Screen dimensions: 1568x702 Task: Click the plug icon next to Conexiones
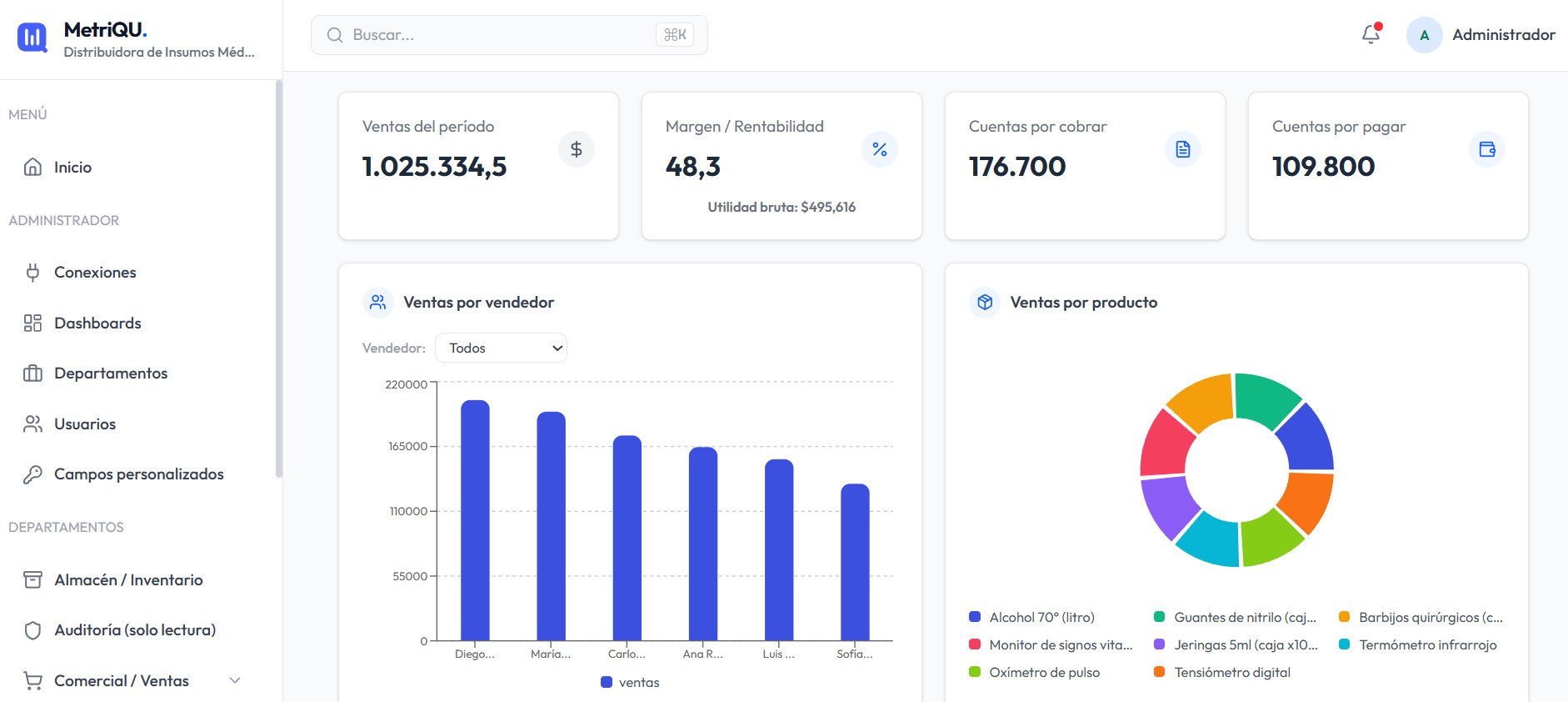(32, 273)
